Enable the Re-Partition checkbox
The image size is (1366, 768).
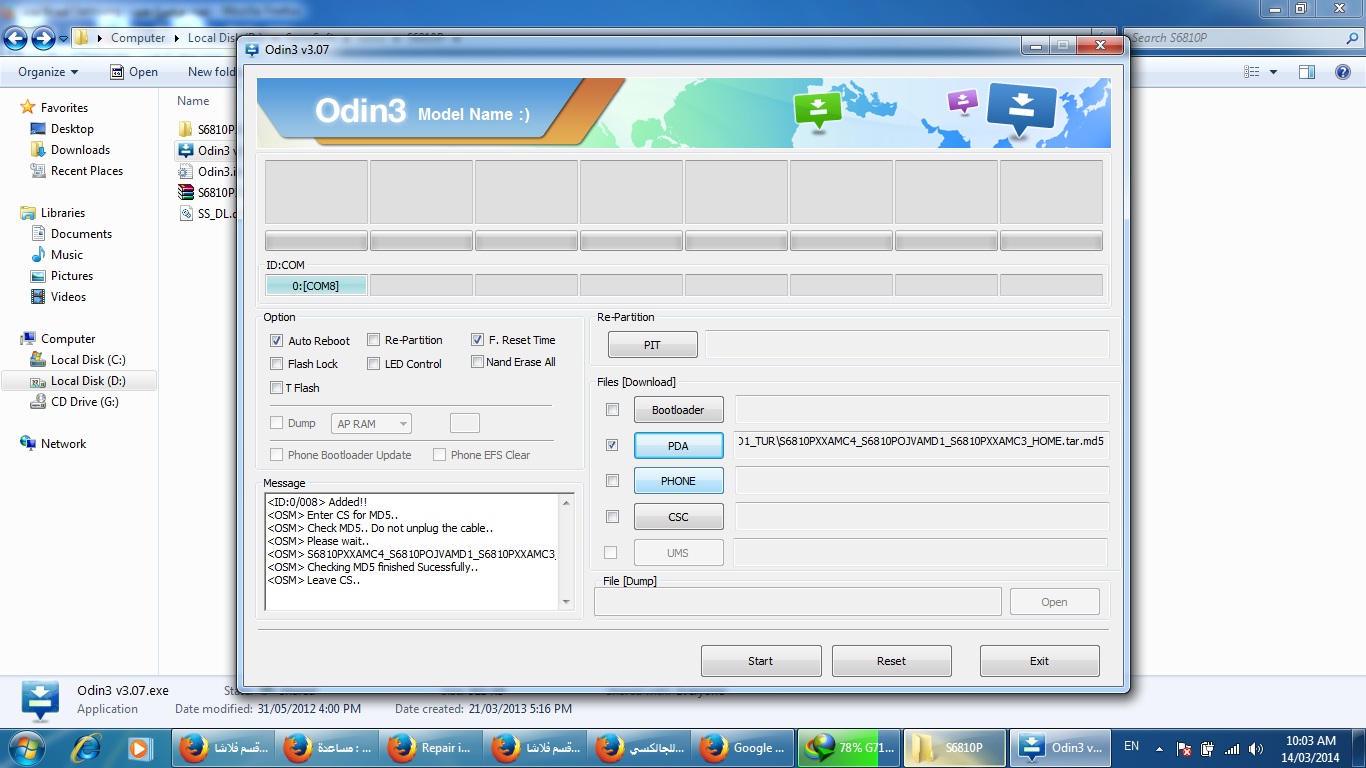pyautogui.click(x=373, y=340)
